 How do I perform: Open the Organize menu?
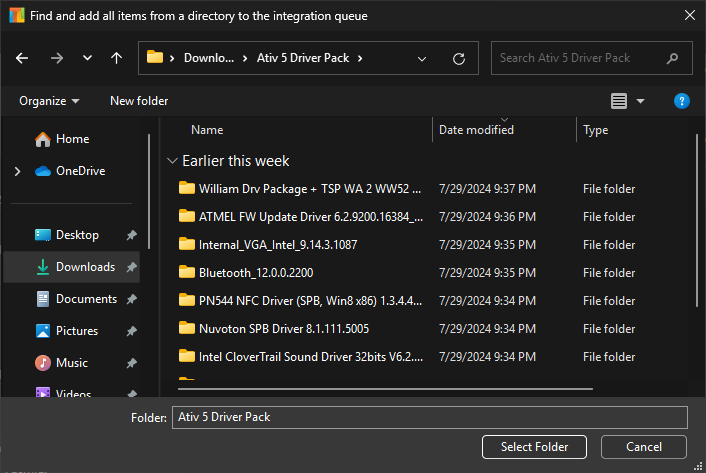(49, 101)
